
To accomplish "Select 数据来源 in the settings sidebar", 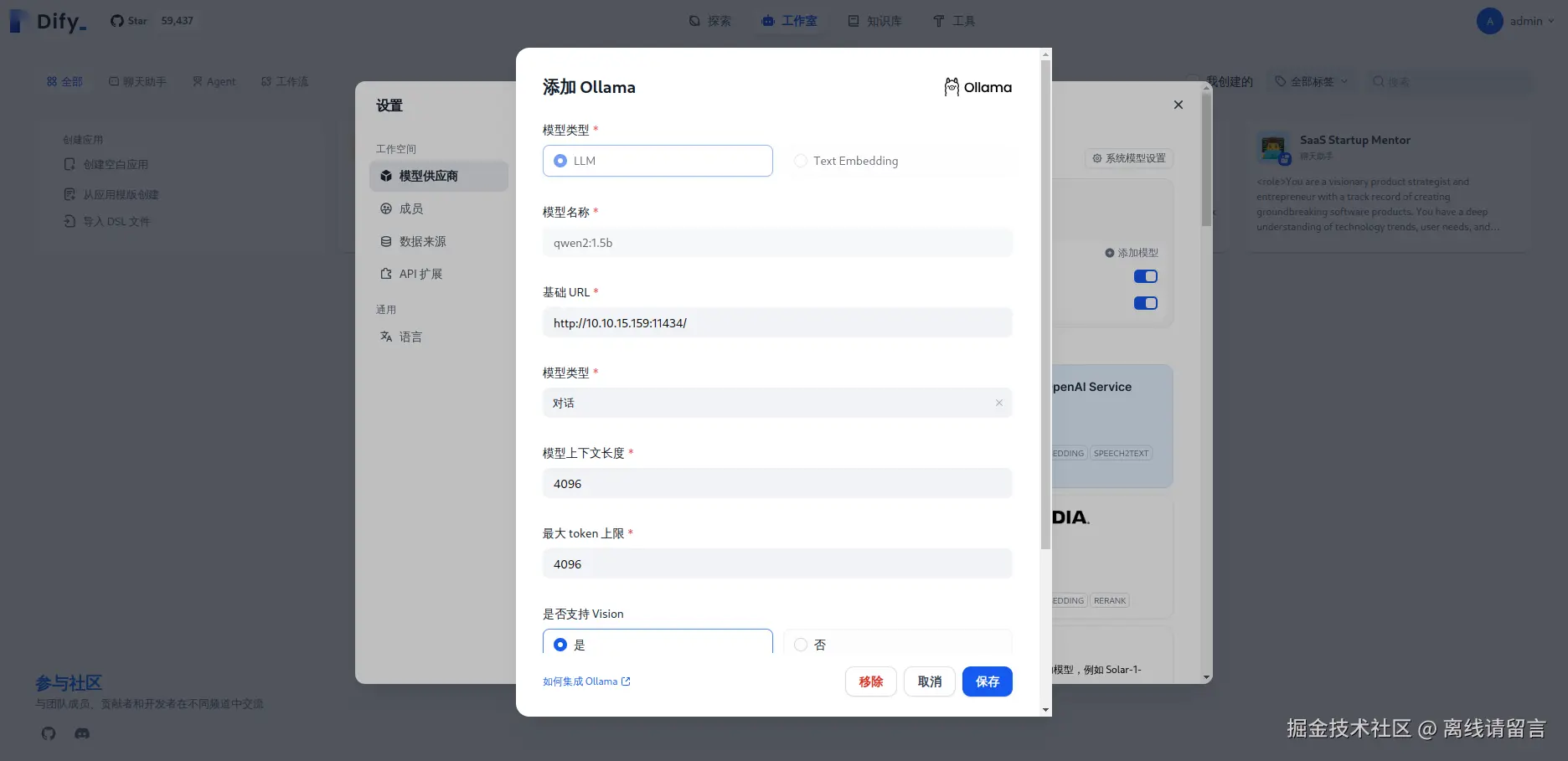I will 439,241.
